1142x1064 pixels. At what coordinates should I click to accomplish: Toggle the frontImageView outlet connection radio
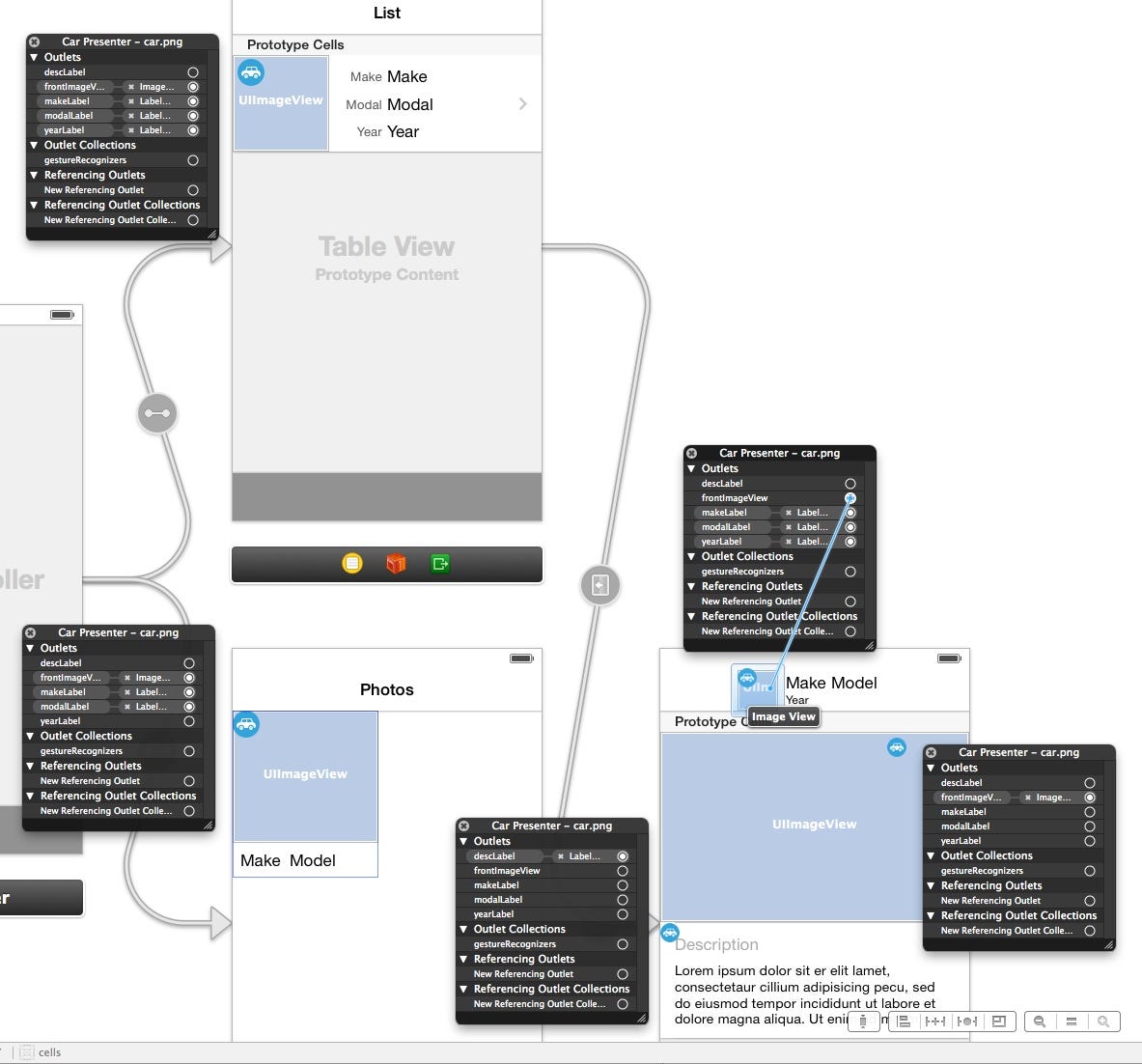pos(850,498)
